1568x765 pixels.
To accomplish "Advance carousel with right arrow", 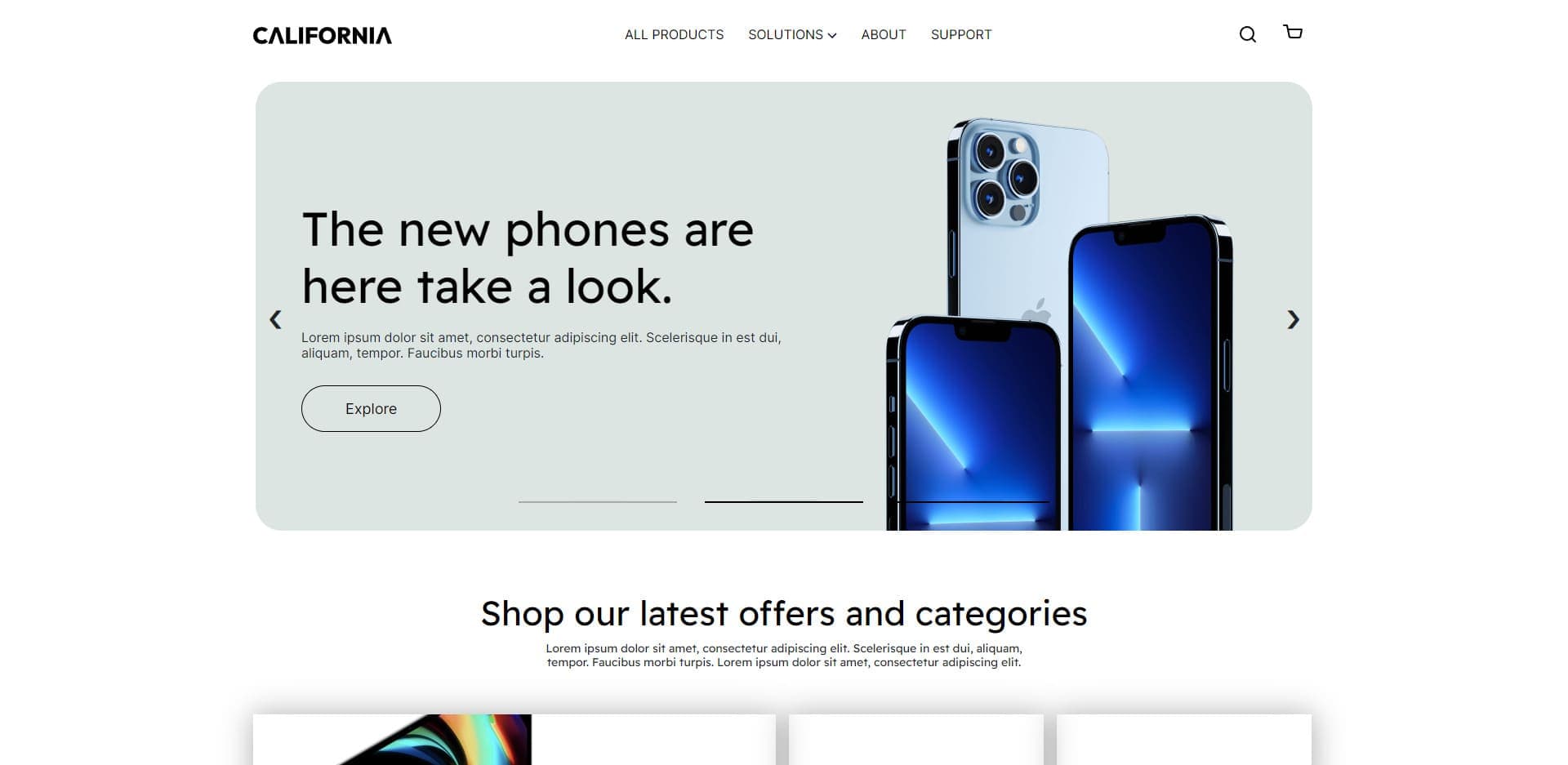I will click(1293, 319).
